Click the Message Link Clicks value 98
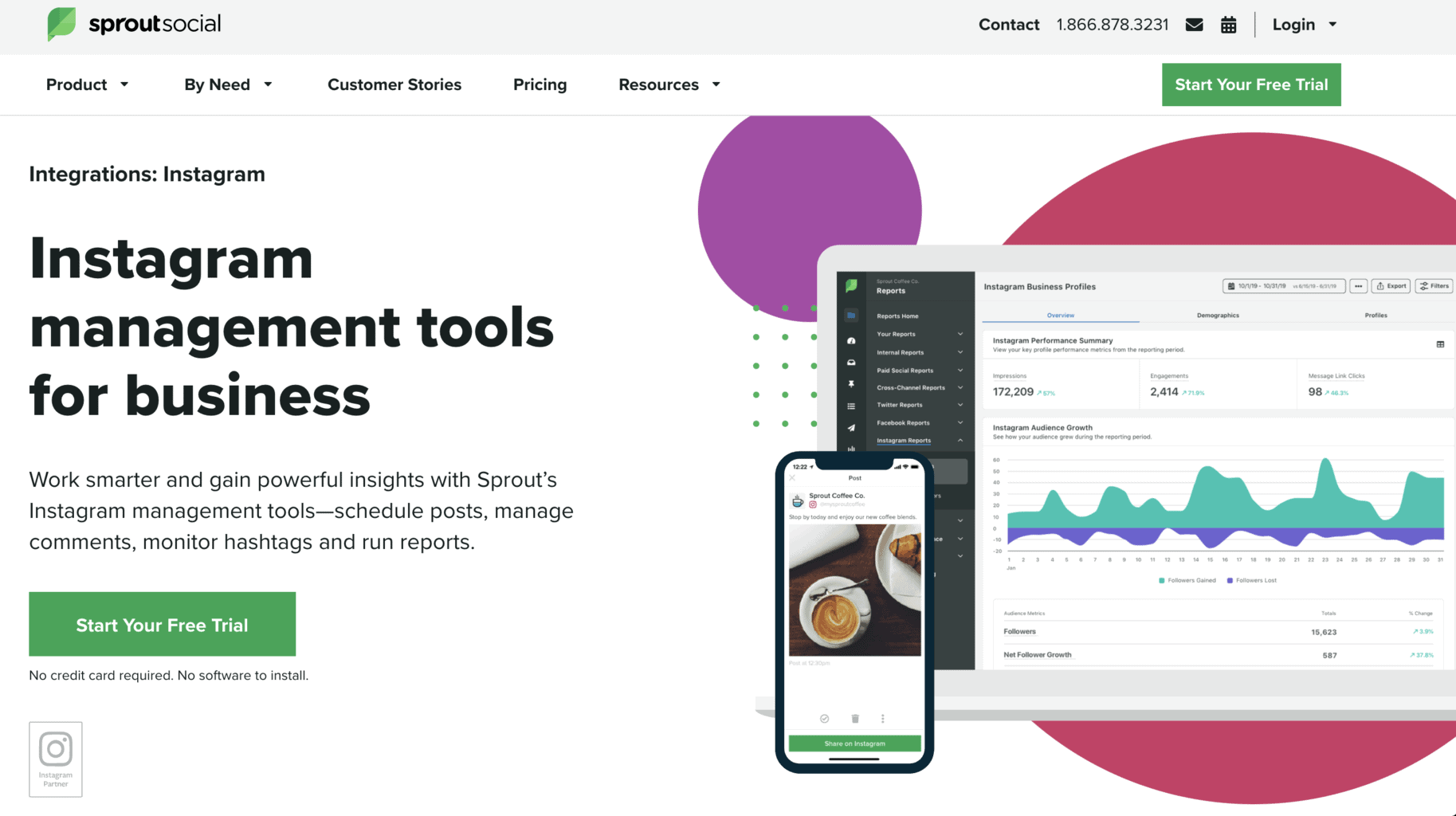 [1315, 392]
